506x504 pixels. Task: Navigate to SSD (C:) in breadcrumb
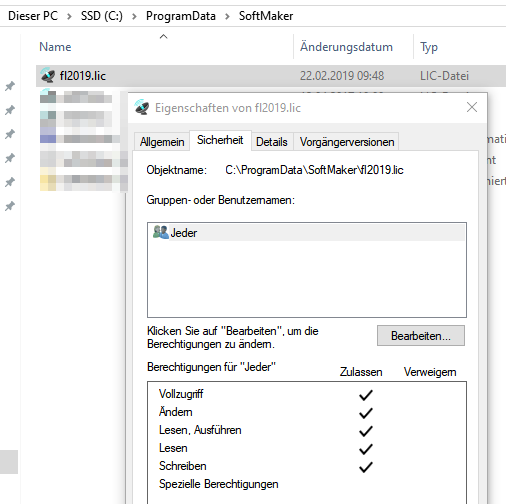102,16
